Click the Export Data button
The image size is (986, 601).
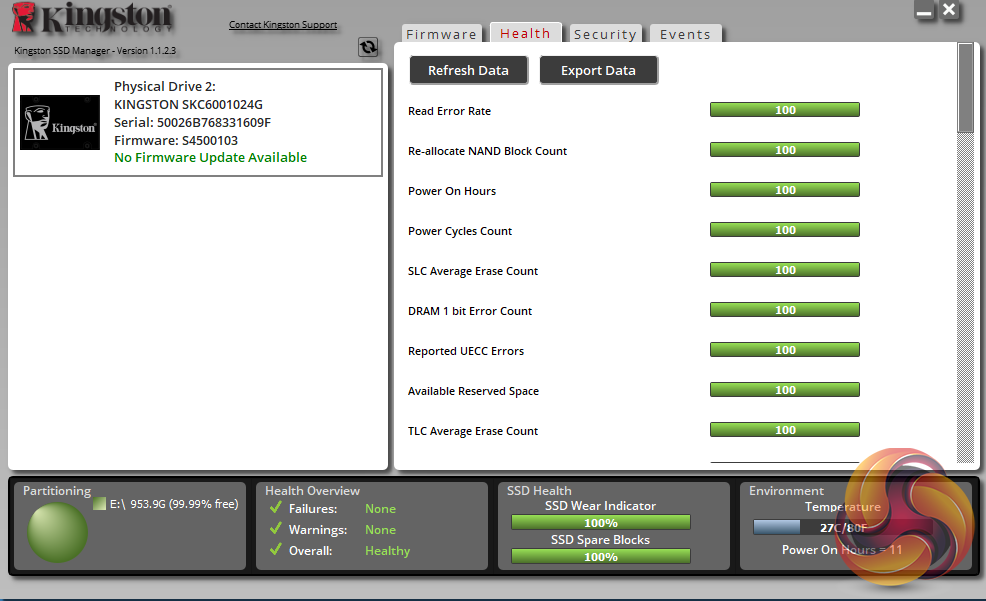(x=598, y=70)
